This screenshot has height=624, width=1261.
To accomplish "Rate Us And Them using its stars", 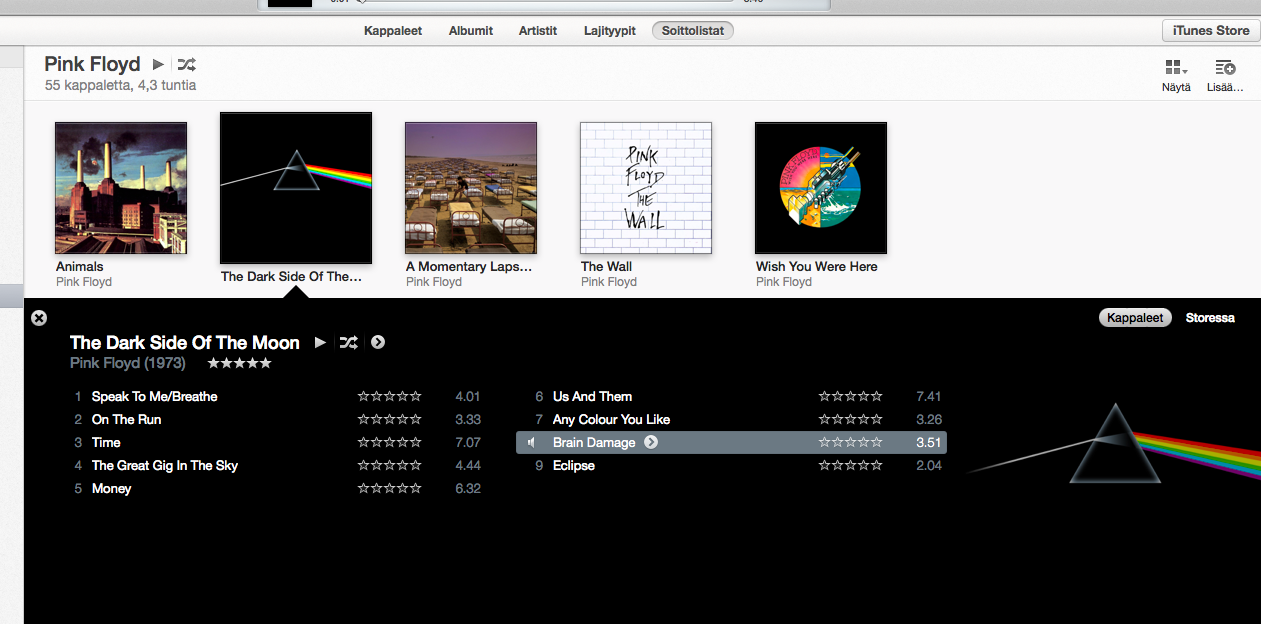I will pyautogui.click(x=851, y=397).
